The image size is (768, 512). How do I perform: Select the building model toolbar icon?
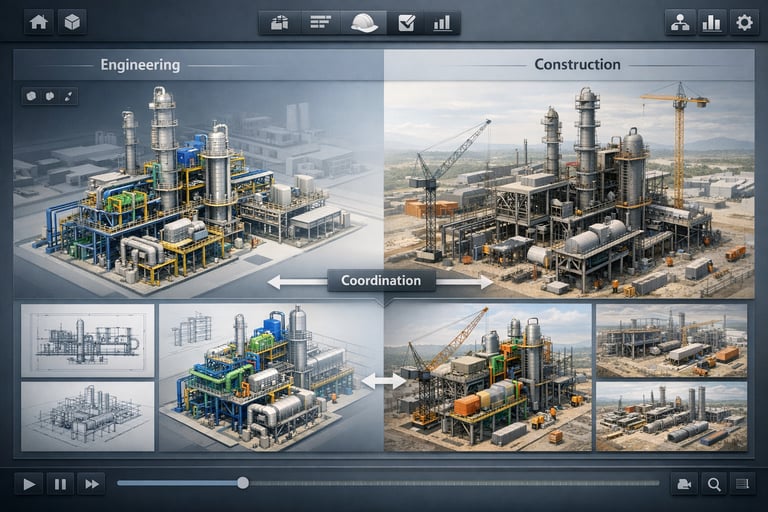280,23
